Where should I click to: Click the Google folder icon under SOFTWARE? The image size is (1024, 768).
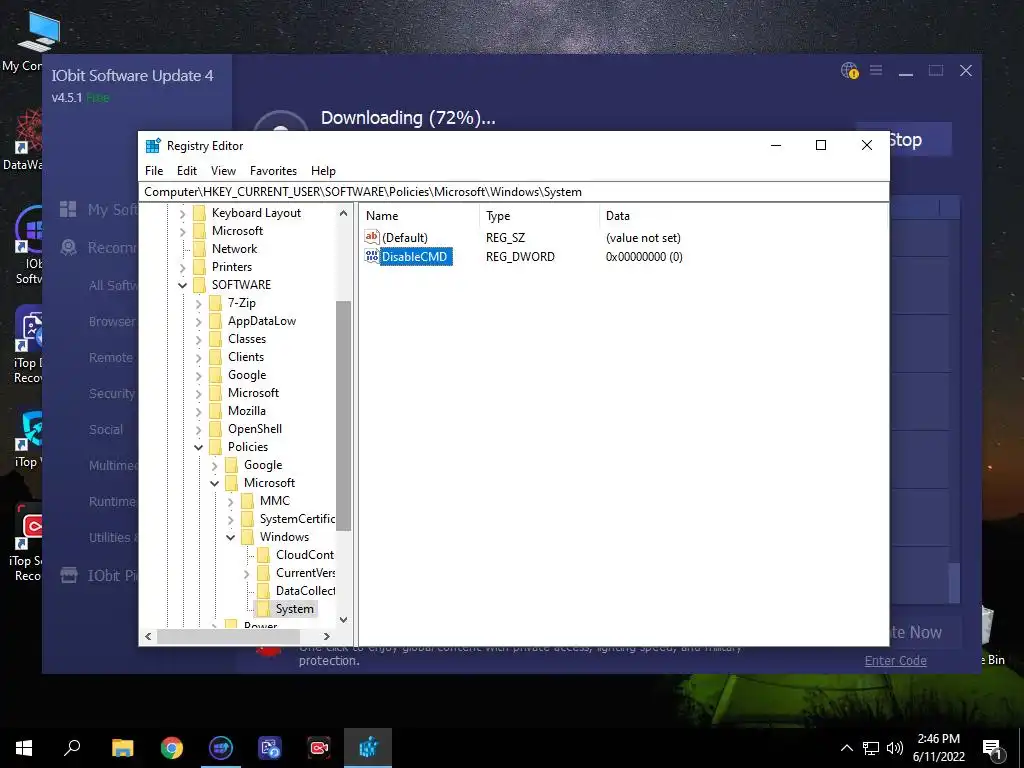click(216, 375)
